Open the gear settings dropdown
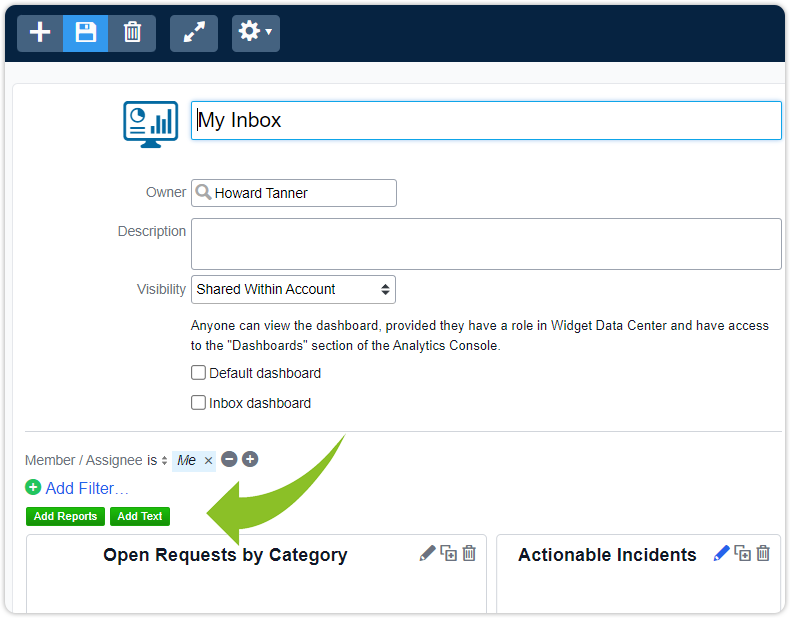Viewport: 790px width, 618px height. point(255,33)
